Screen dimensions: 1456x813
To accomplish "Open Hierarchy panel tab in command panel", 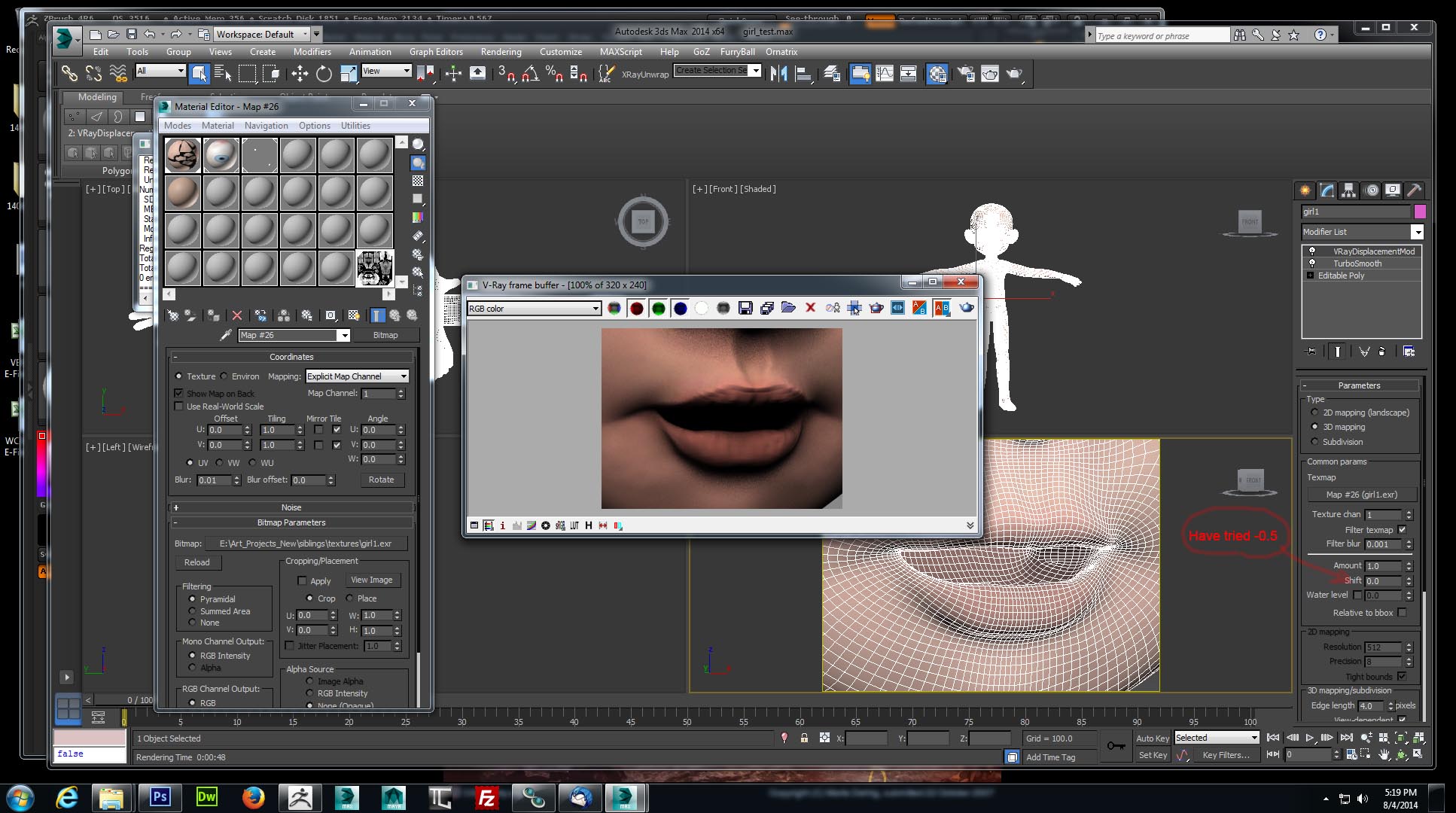I will 1348,190.
